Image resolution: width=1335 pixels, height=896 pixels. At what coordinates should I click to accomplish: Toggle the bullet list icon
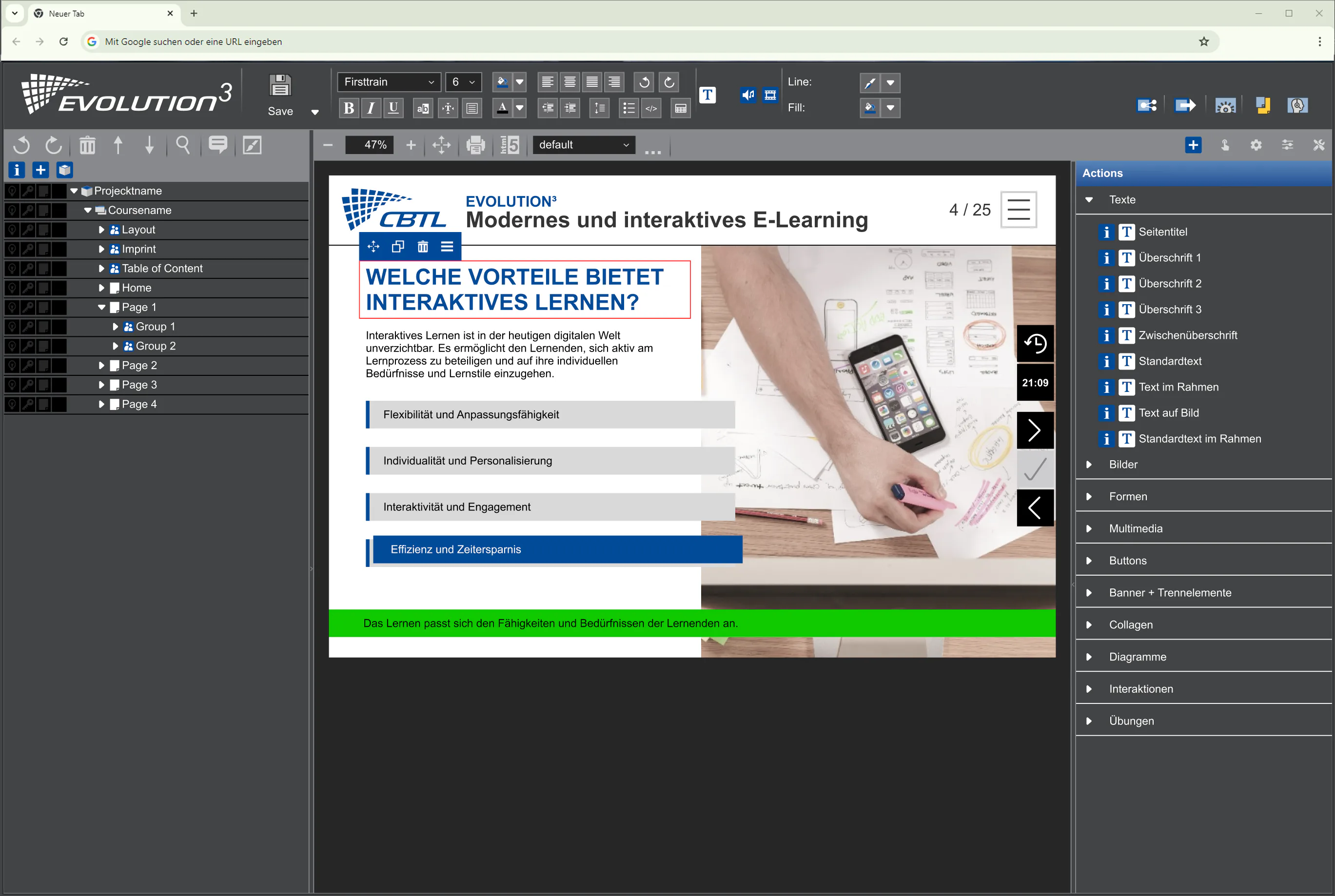[628, 108]
